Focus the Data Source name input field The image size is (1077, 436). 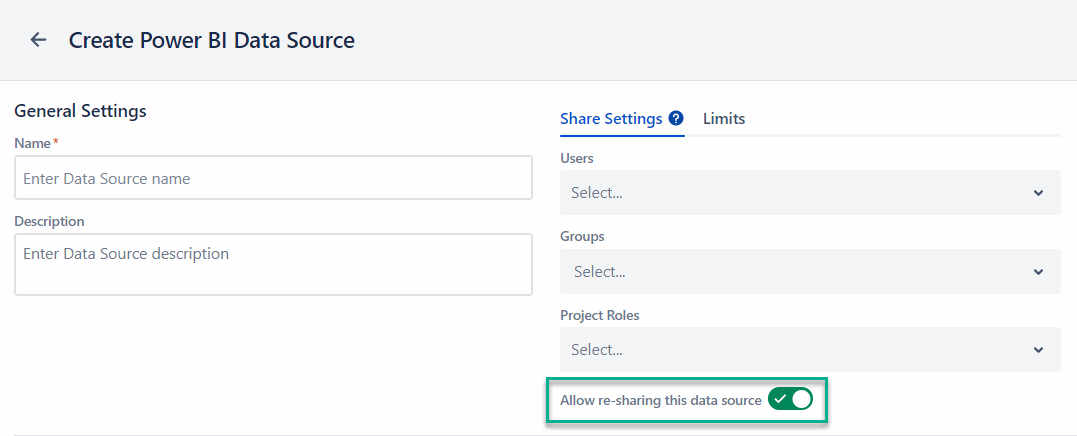273,178
